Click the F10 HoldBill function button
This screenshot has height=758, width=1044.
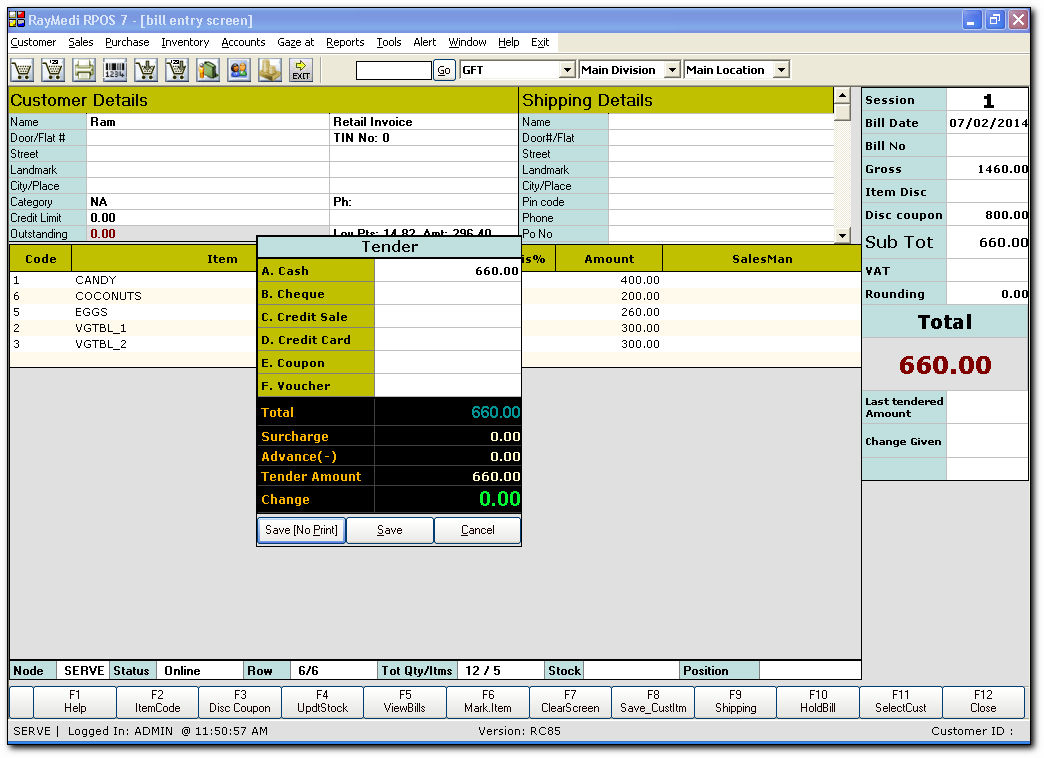pos(818,702)
